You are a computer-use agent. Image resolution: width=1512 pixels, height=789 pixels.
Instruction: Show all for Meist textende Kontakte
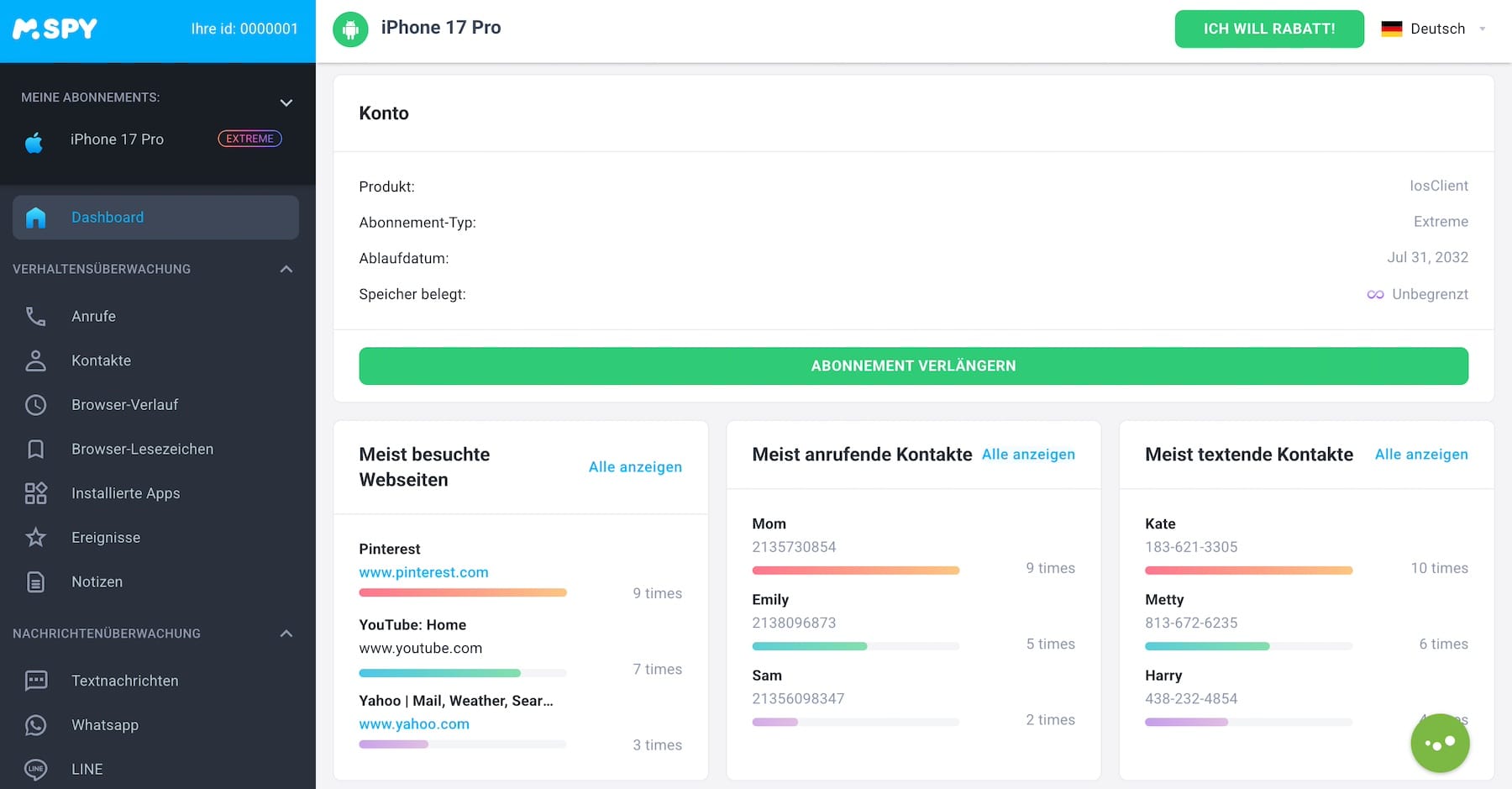[1421, 455]
